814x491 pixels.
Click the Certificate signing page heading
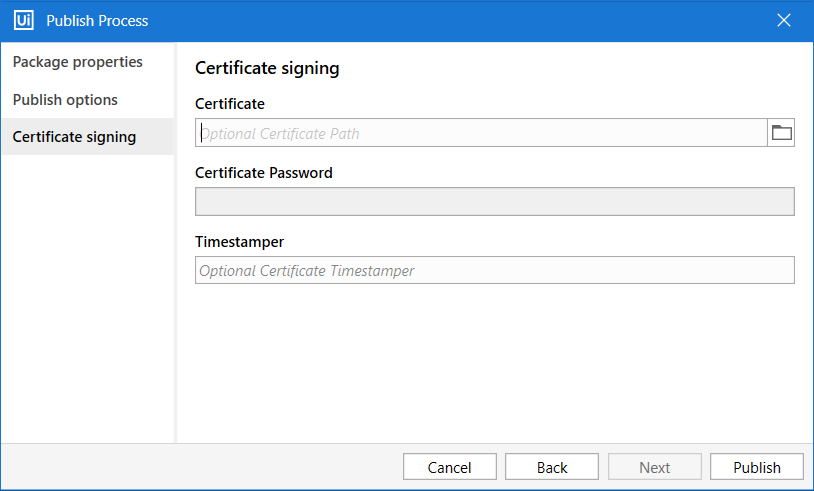tap(267, 68)
